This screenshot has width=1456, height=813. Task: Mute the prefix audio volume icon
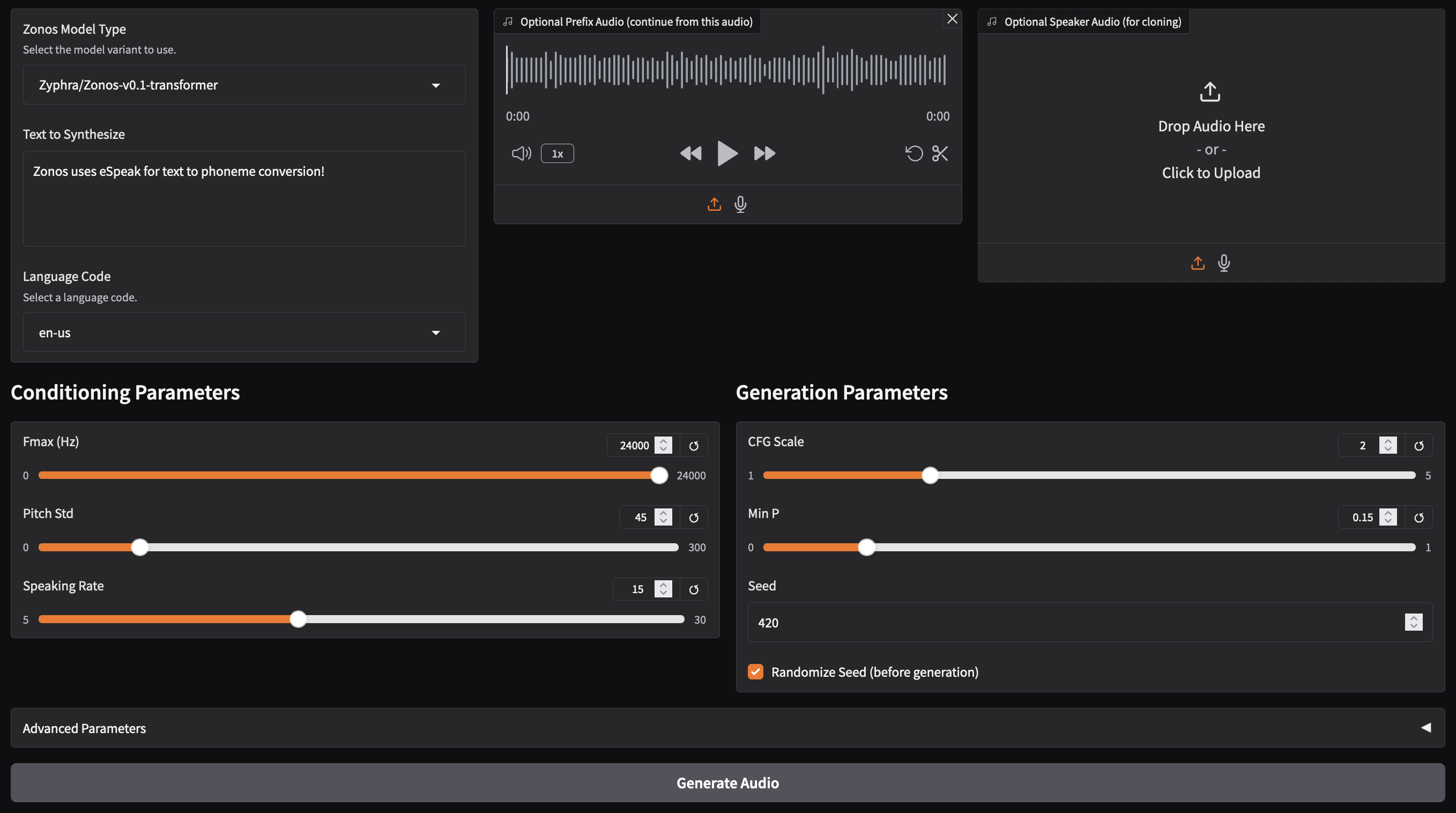pos(521,153)
